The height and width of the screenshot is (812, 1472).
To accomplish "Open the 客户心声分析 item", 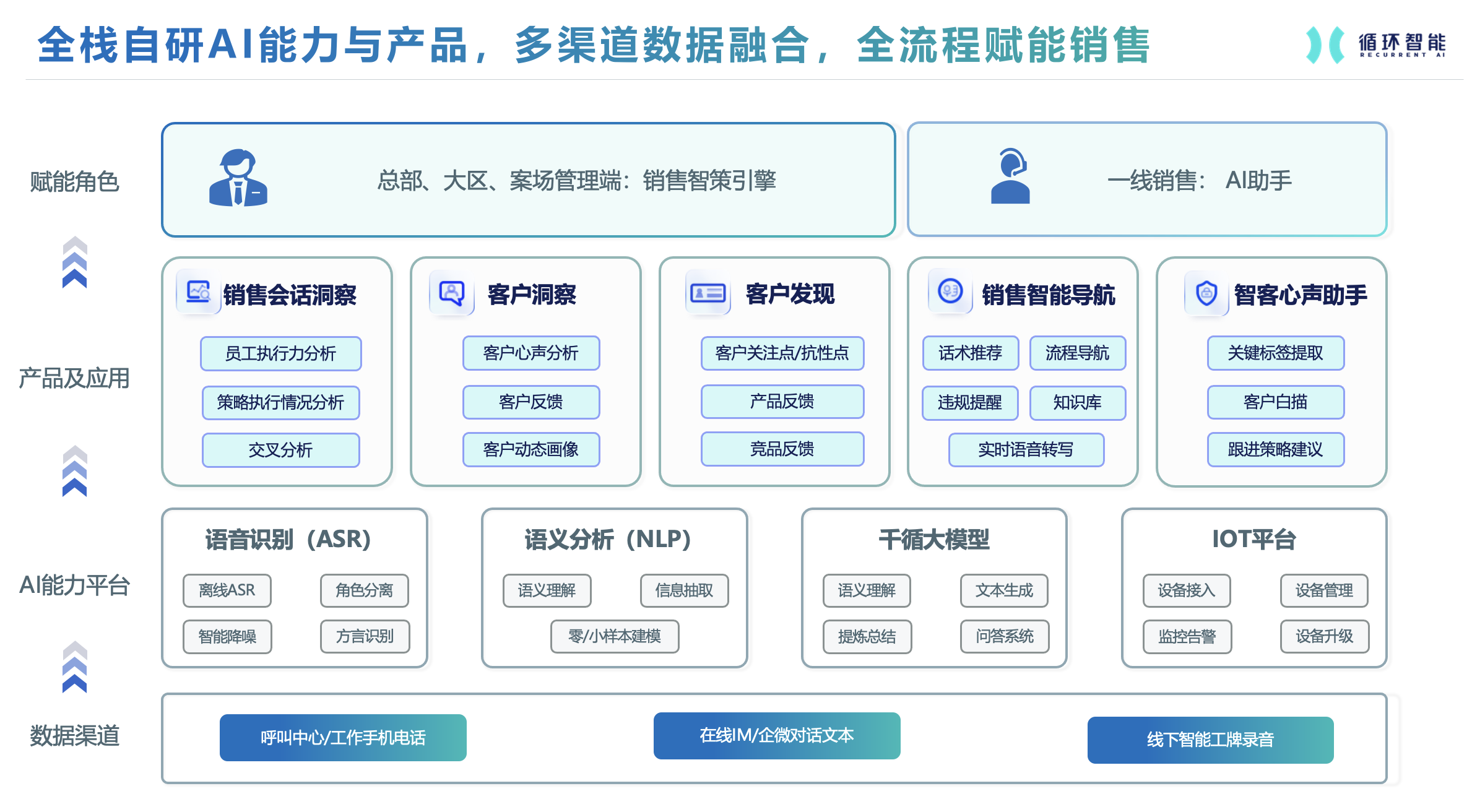I will 531,353.
